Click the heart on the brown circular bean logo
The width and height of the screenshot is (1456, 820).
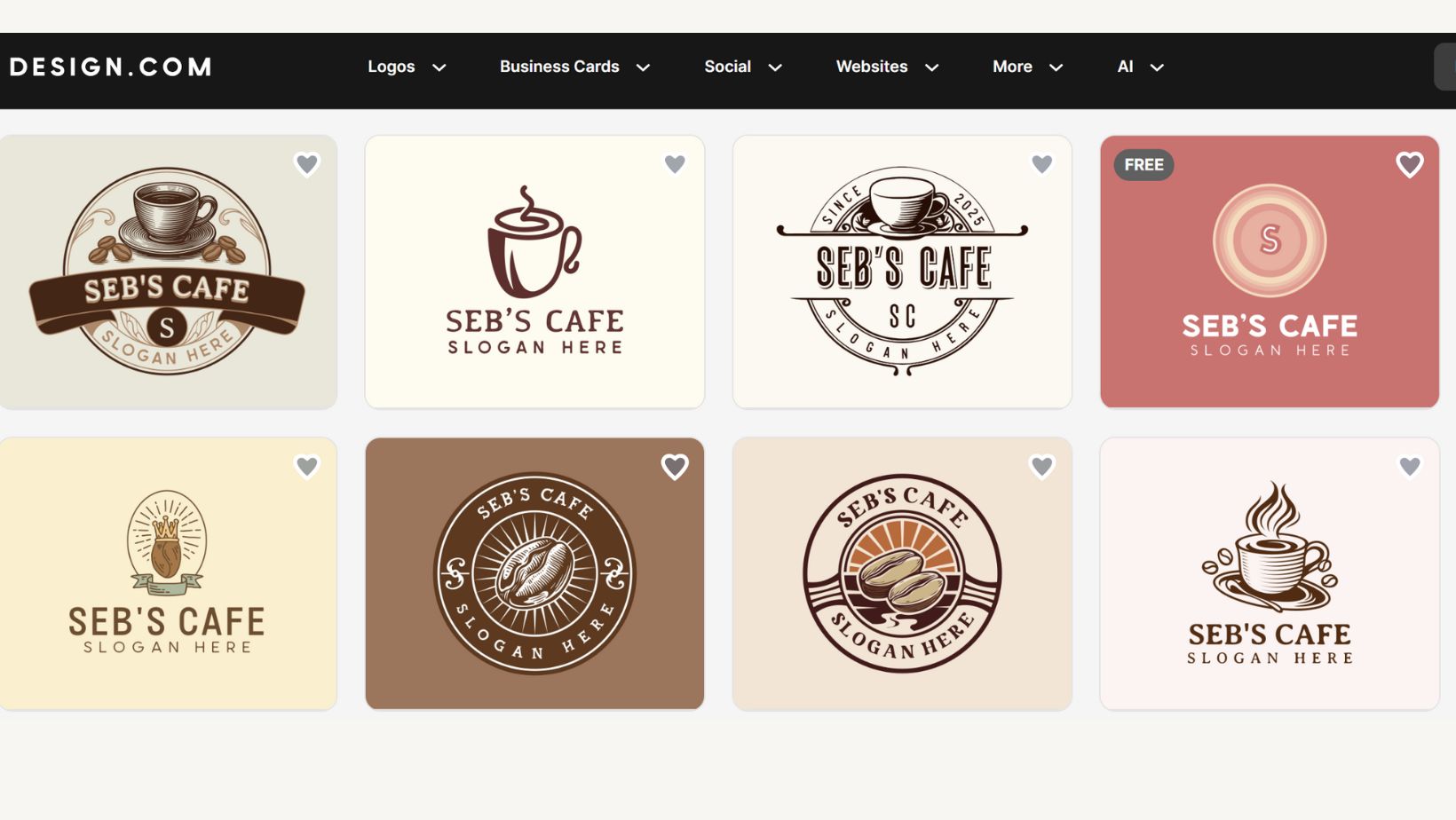[x=675, y=466]
